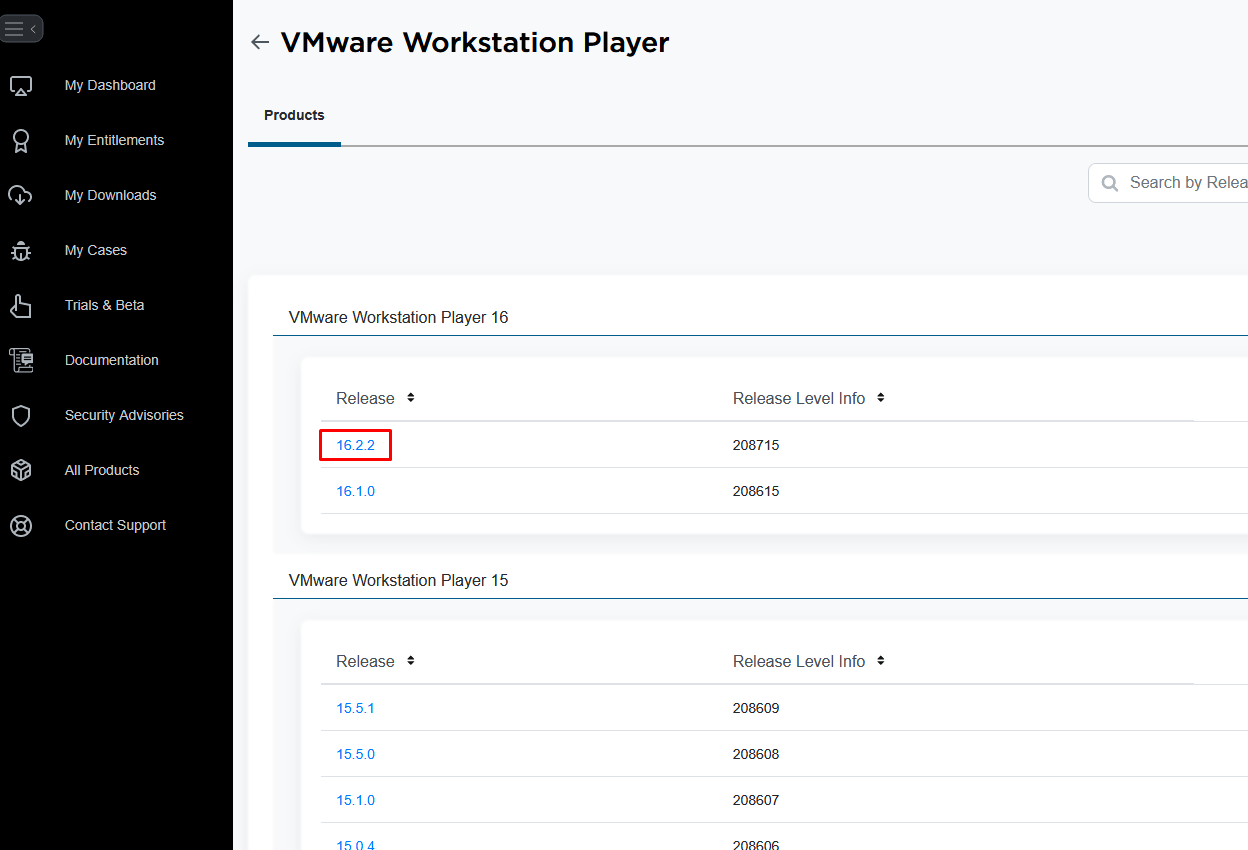Click the Trials & Beta hand icon

tap(21, 306)
